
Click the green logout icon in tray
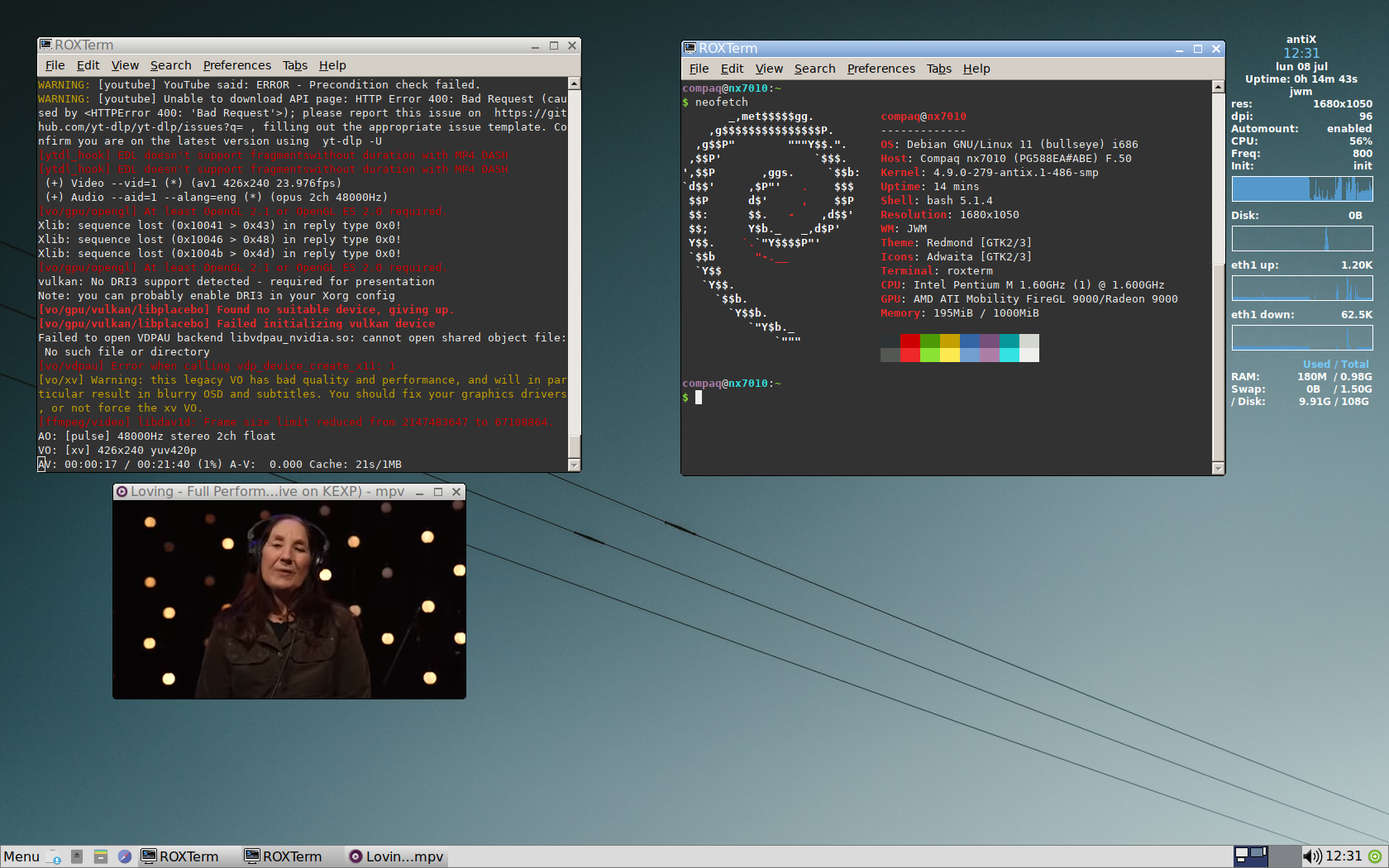(1375, 856)
